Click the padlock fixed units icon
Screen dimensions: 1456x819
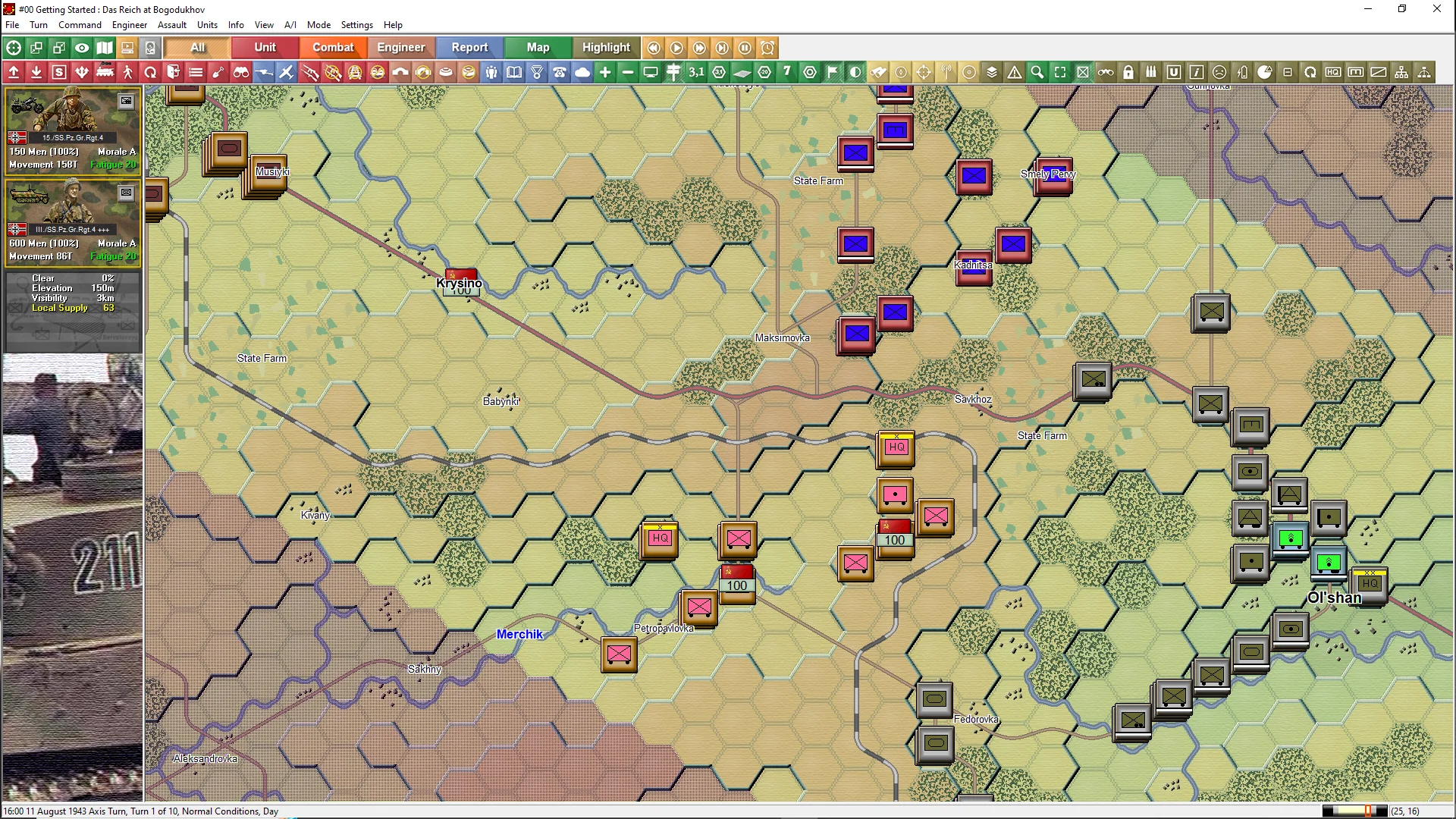1128,72
